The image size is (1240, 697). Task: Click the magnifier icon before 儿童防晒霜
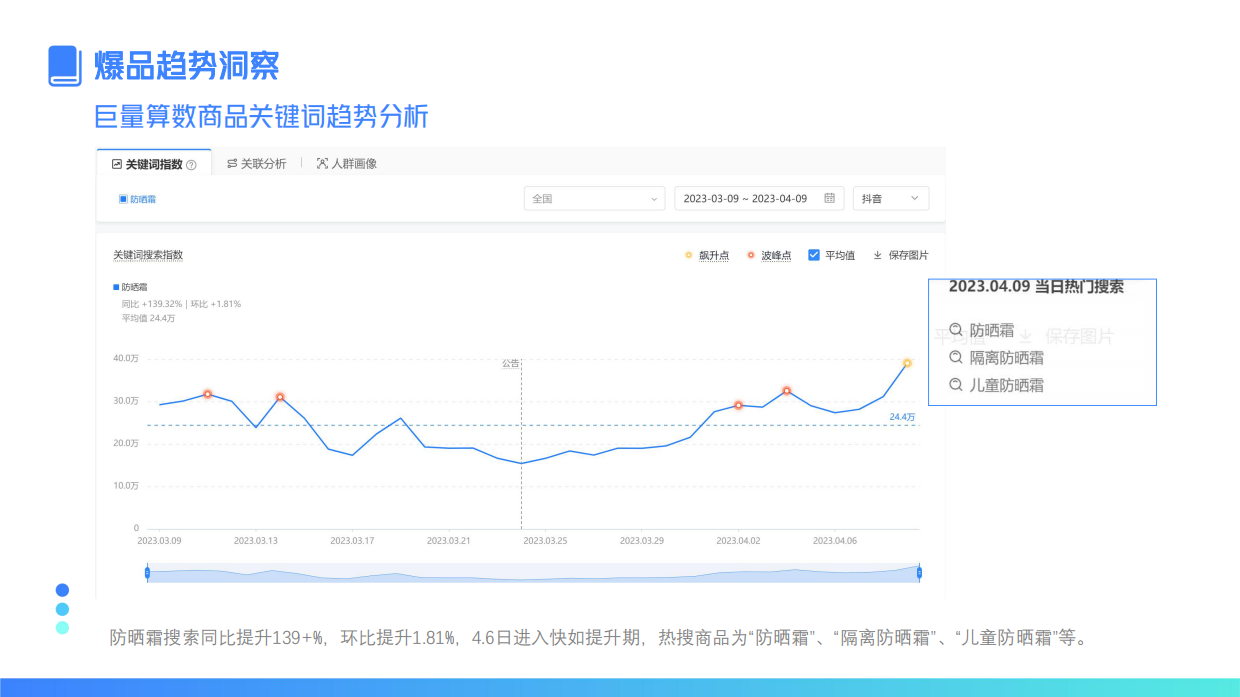956,384
